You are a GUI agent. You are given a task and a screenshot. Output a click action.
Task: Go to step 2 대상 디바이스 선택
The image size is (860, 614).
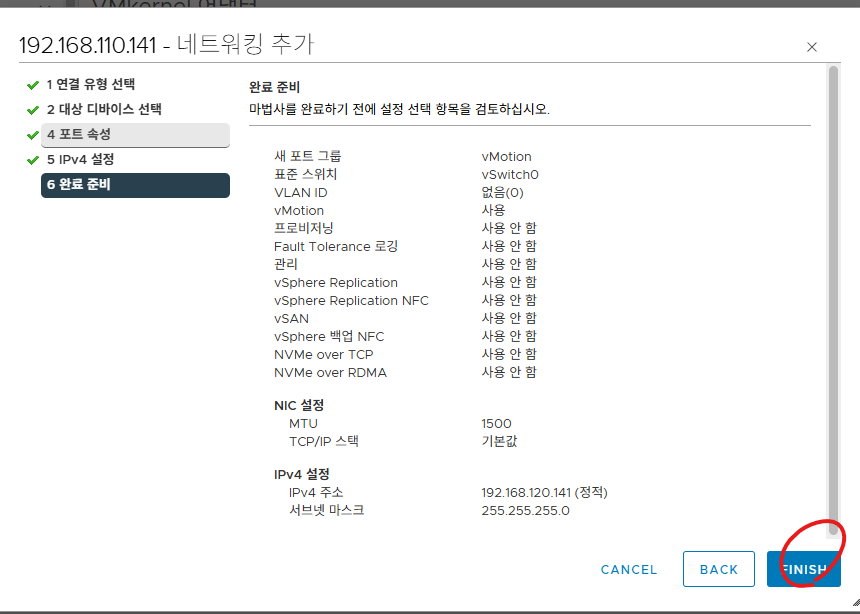click(x=104, y=109)
